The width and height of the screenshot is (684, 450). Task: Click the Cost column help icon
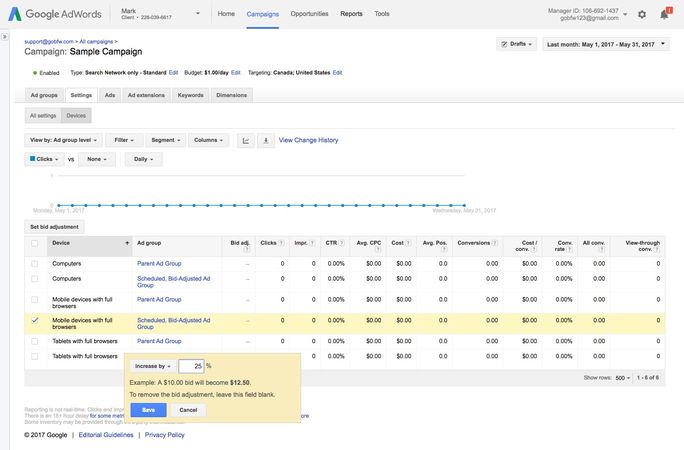click(x=408, y=243)
